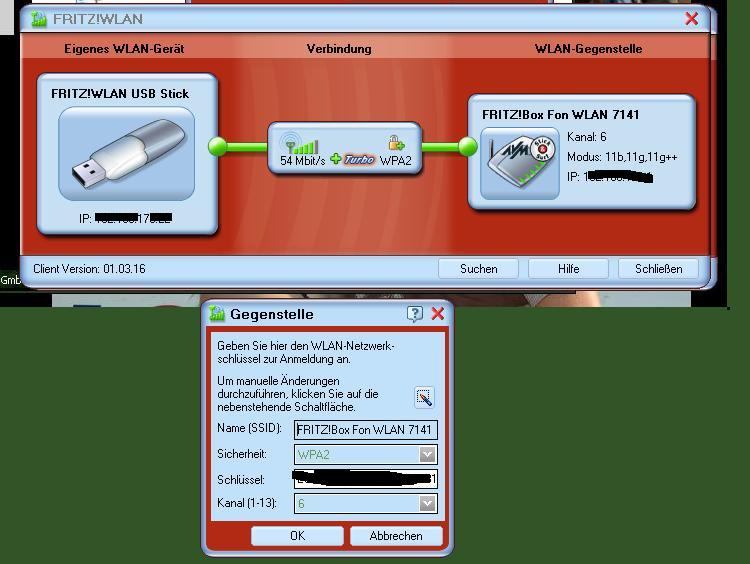
Task: Click the Turbo mode badge
Action: click(x=359, y=159)
